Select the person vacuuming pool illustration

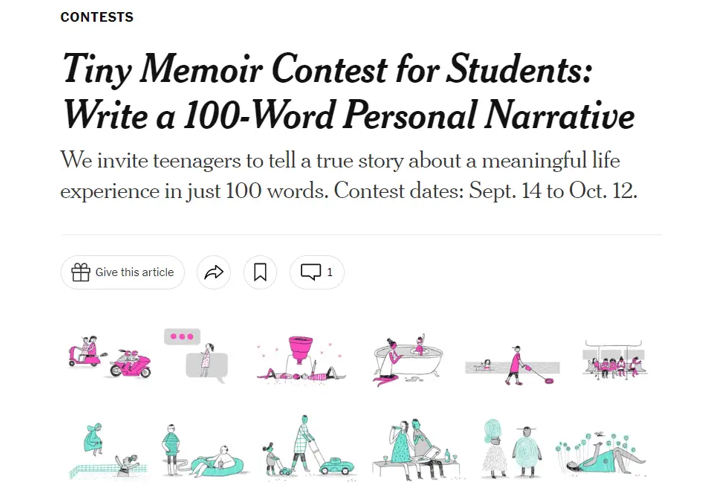pyautogui.click(x=513, y=365)
